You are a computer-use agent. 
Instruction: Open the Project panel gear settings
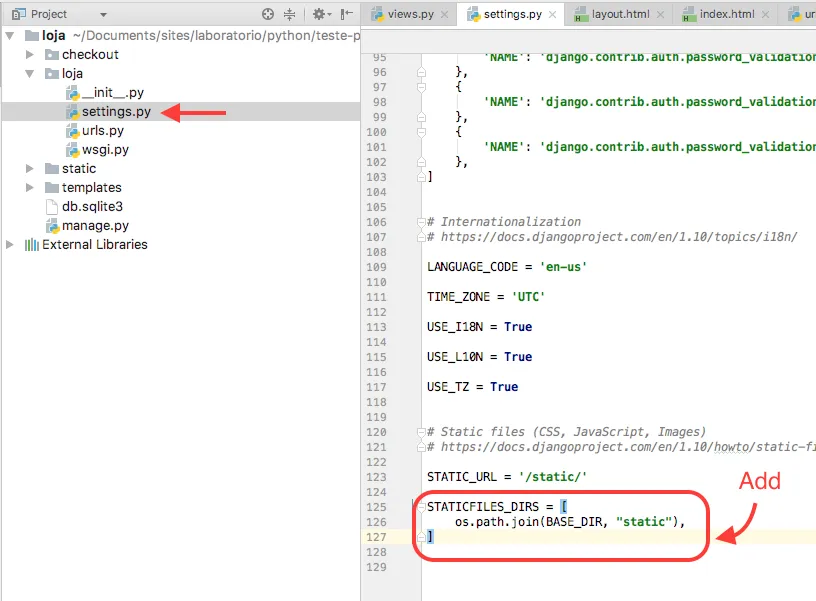coord(321,14)
